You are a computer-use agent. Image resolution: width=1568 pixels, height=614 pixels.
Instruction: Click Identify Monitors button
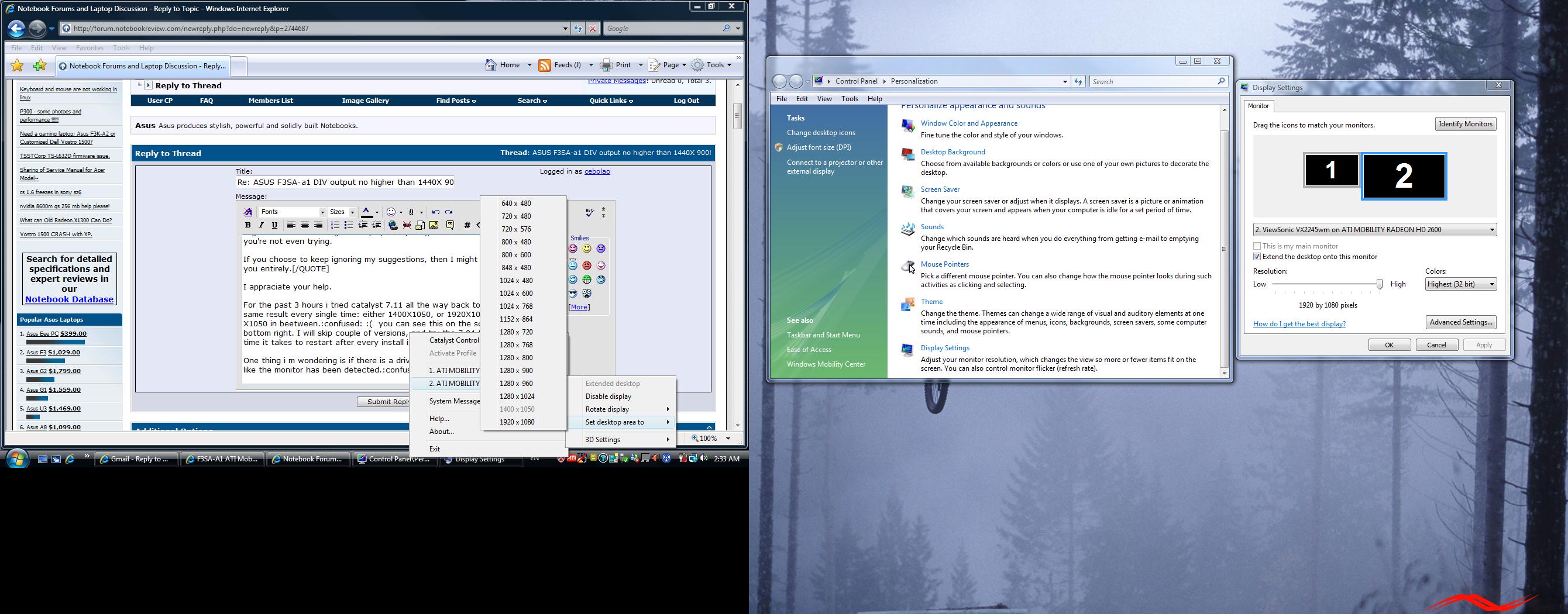pyautogui.click(x=1465, y=124)
